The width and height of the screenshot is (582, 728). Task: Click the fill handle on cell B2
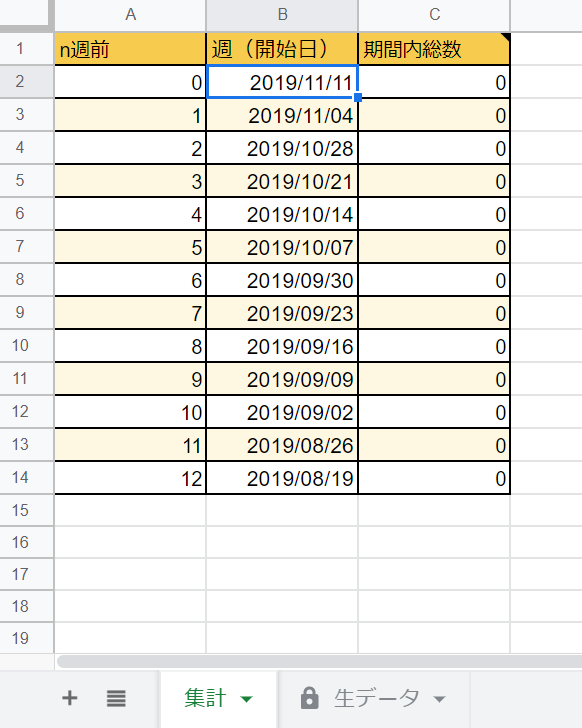[358, 97]
